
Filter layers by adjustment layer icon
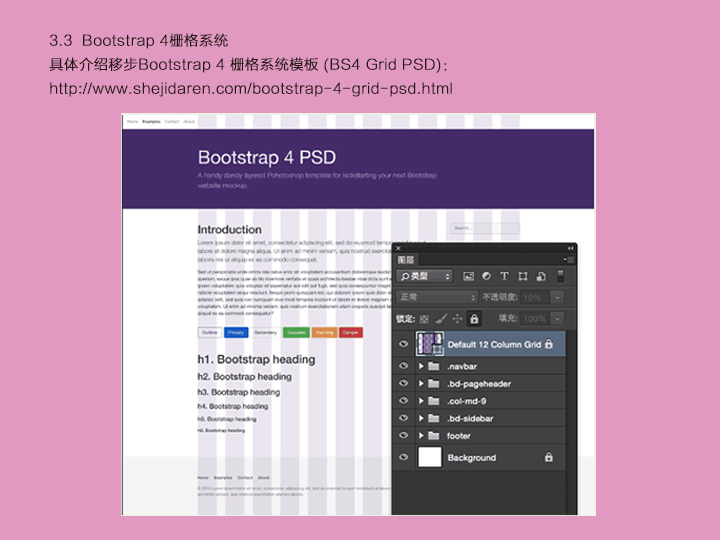[x=486, y=276]
